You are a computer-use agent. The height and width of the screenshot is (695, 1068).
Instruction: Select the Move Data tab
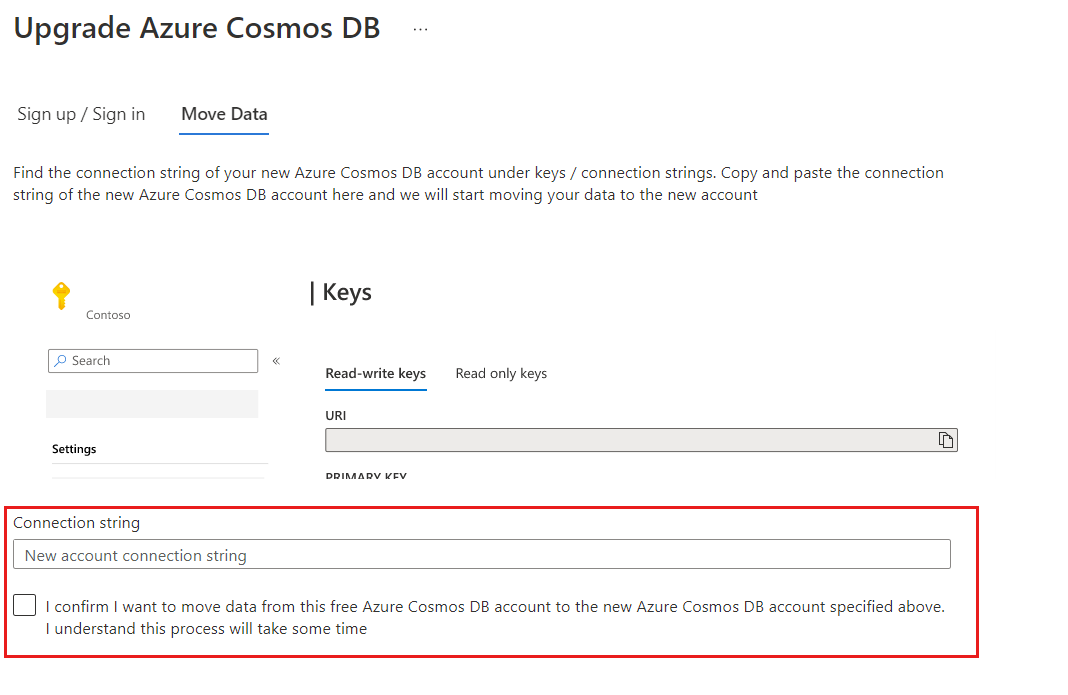pyautogui.click(x=224, y=114)
